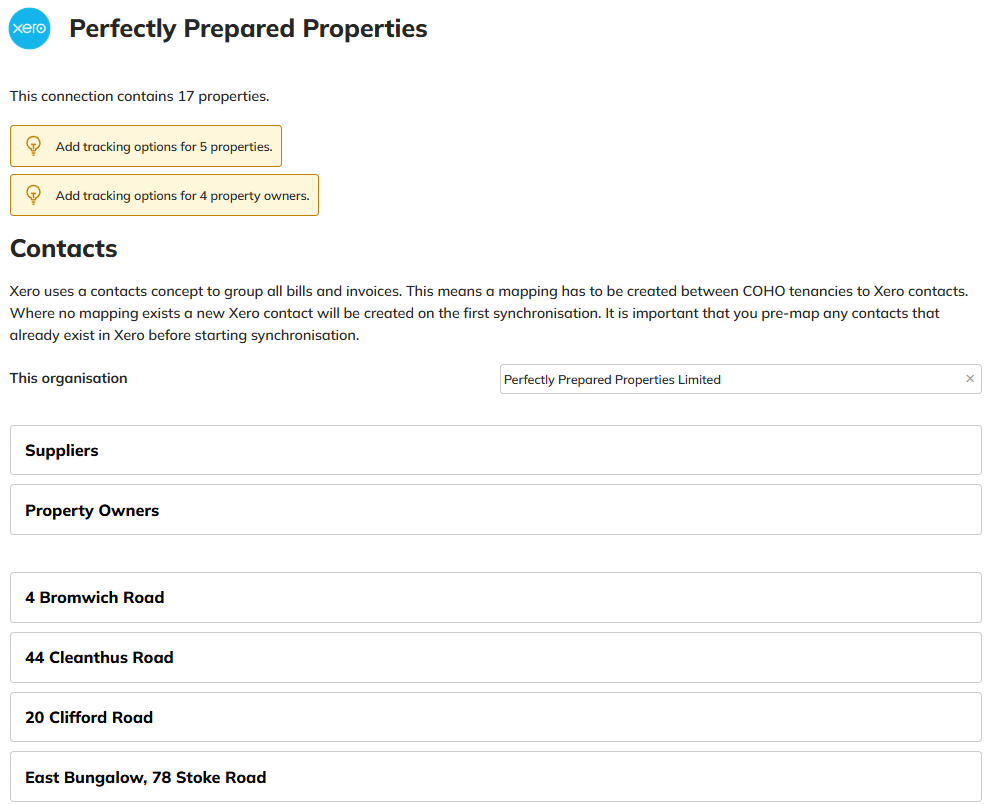Open the 44 Cleanthus Road panel
This screenshot has width=987, height=805.
pos(495,658)
